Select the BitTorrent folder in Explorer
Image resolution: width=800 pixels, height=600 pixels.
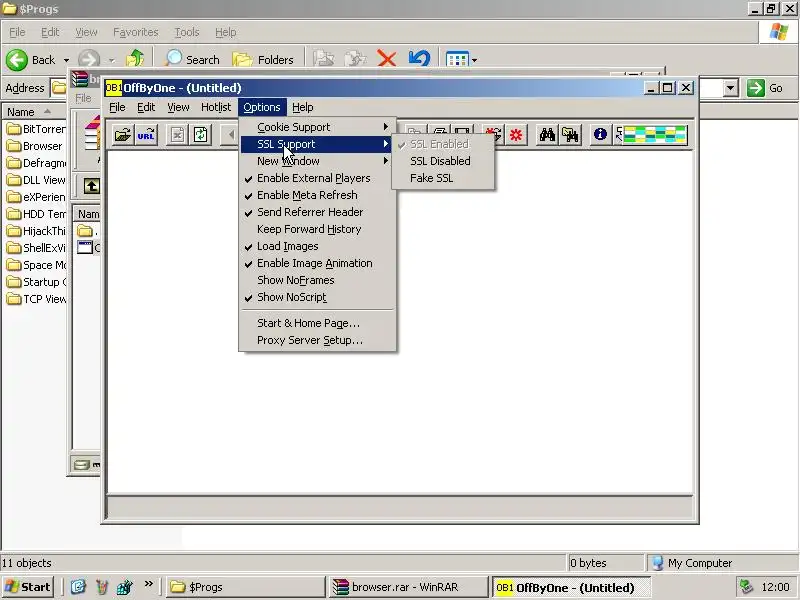click(x=36, y=129)
